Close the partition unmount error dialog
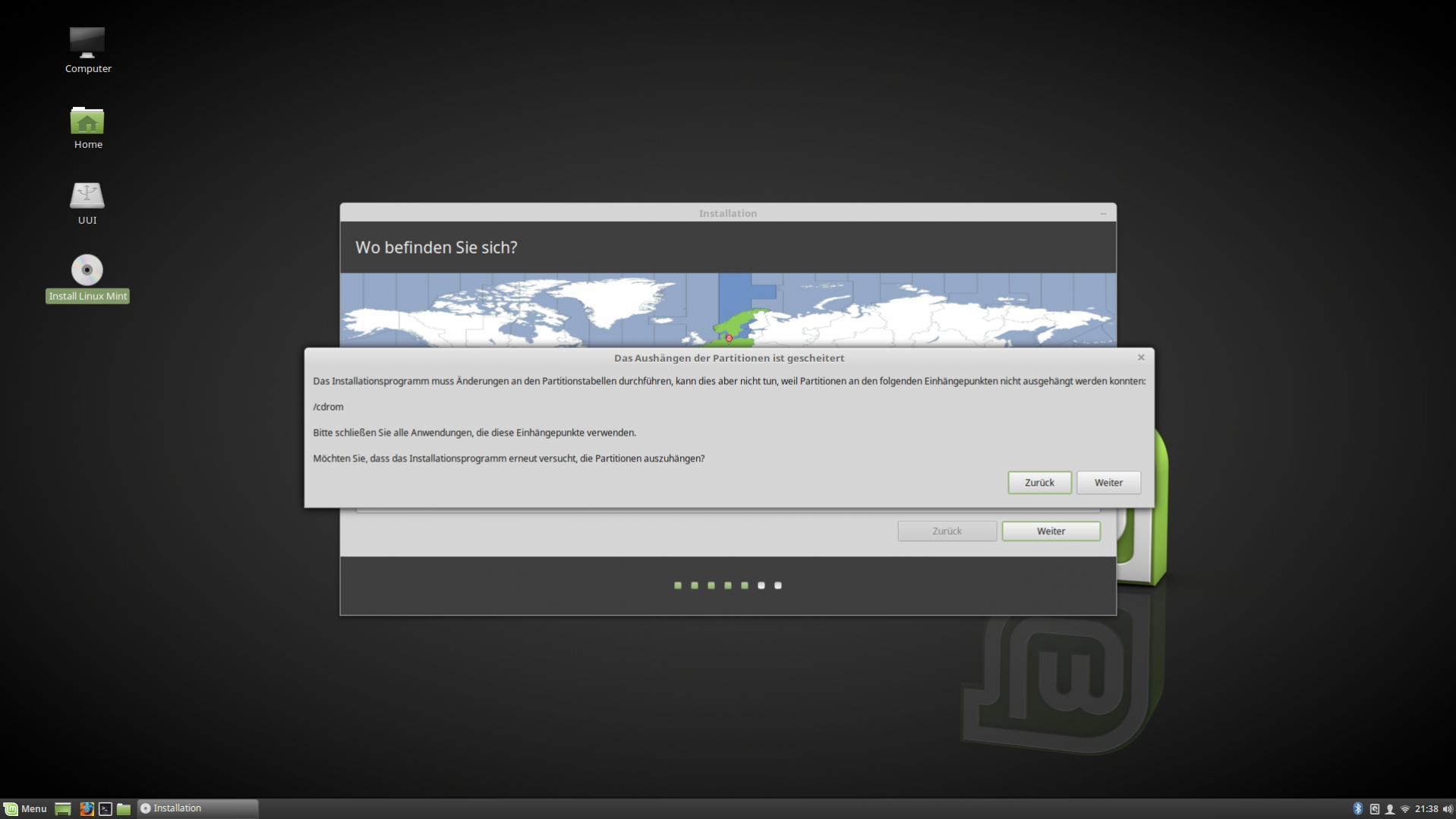The image size is (1456, 819). point(1140,358)
